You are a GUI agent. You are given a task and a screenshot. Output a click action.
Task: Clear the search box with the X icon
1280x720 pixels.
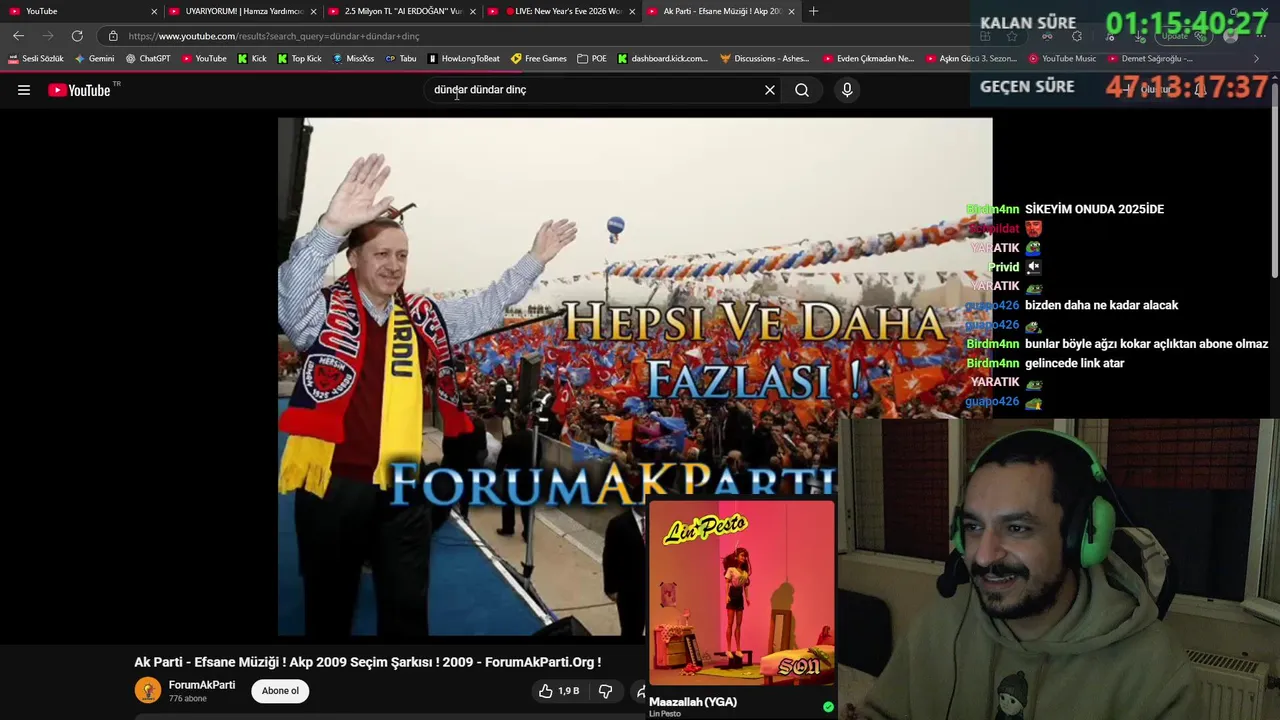coord(770,90)
